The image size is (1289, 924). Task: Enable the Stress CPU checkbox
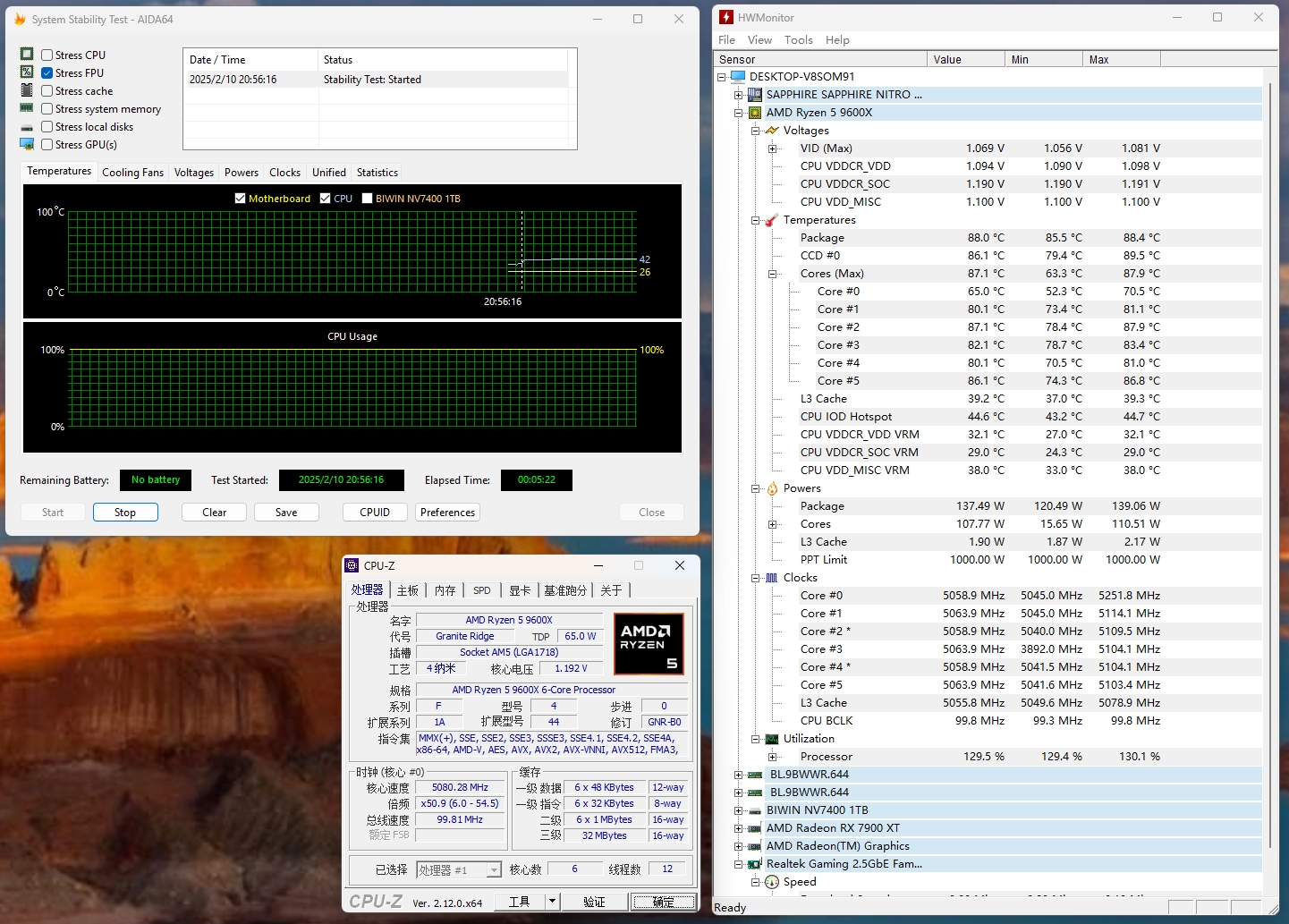47,55
